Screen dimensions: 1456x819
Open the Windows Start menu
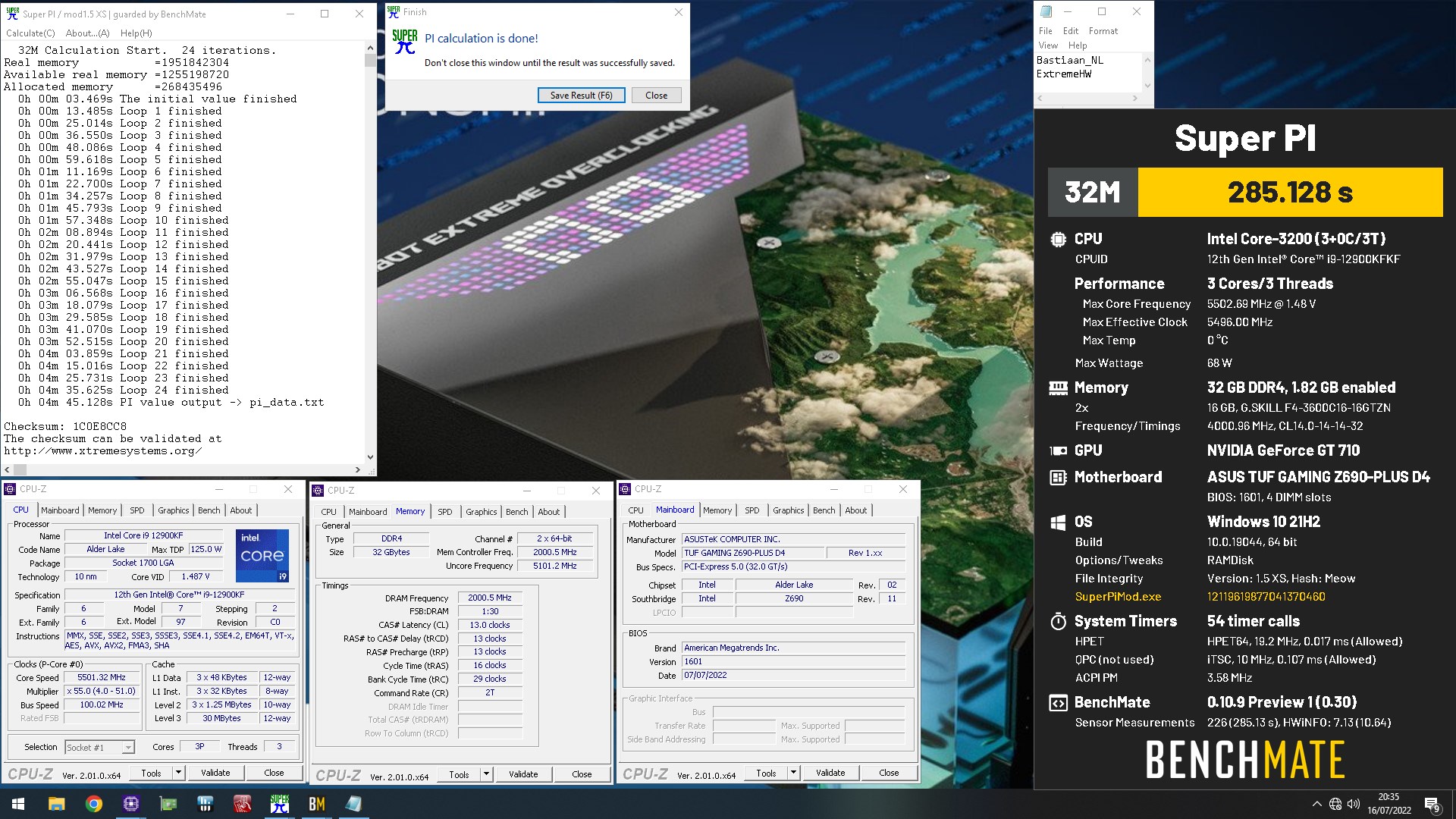point(18,804)
